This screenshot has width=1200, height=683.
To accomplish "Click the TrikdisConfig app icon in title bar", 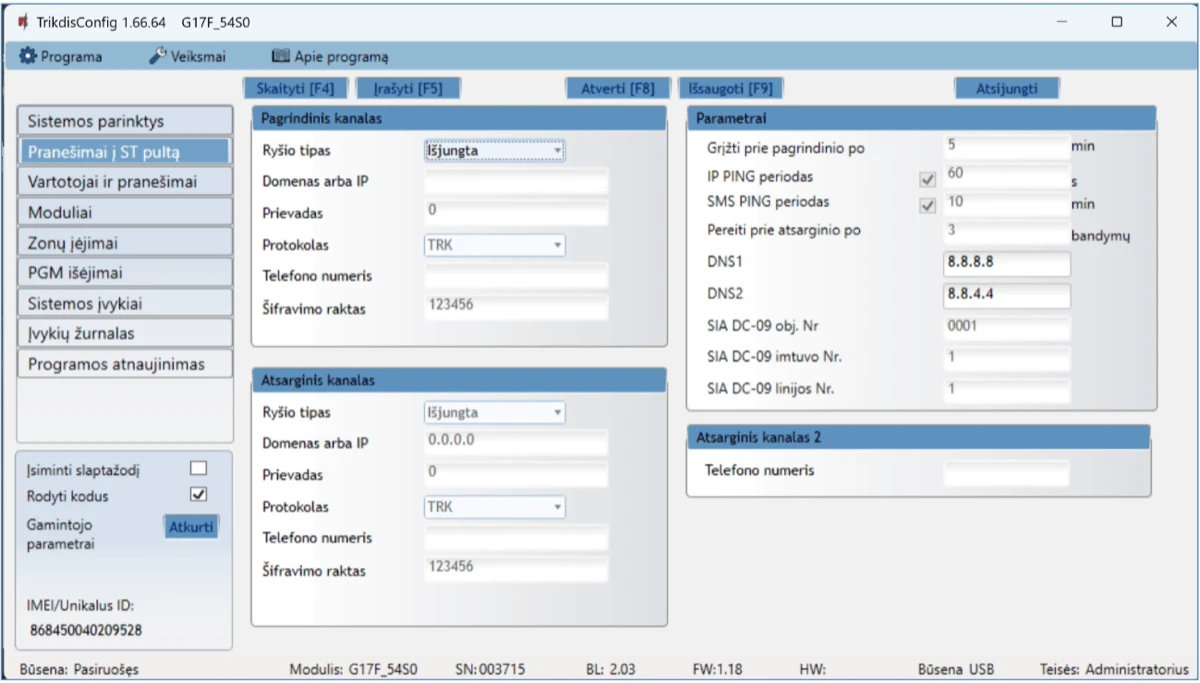I will [22, 22].
